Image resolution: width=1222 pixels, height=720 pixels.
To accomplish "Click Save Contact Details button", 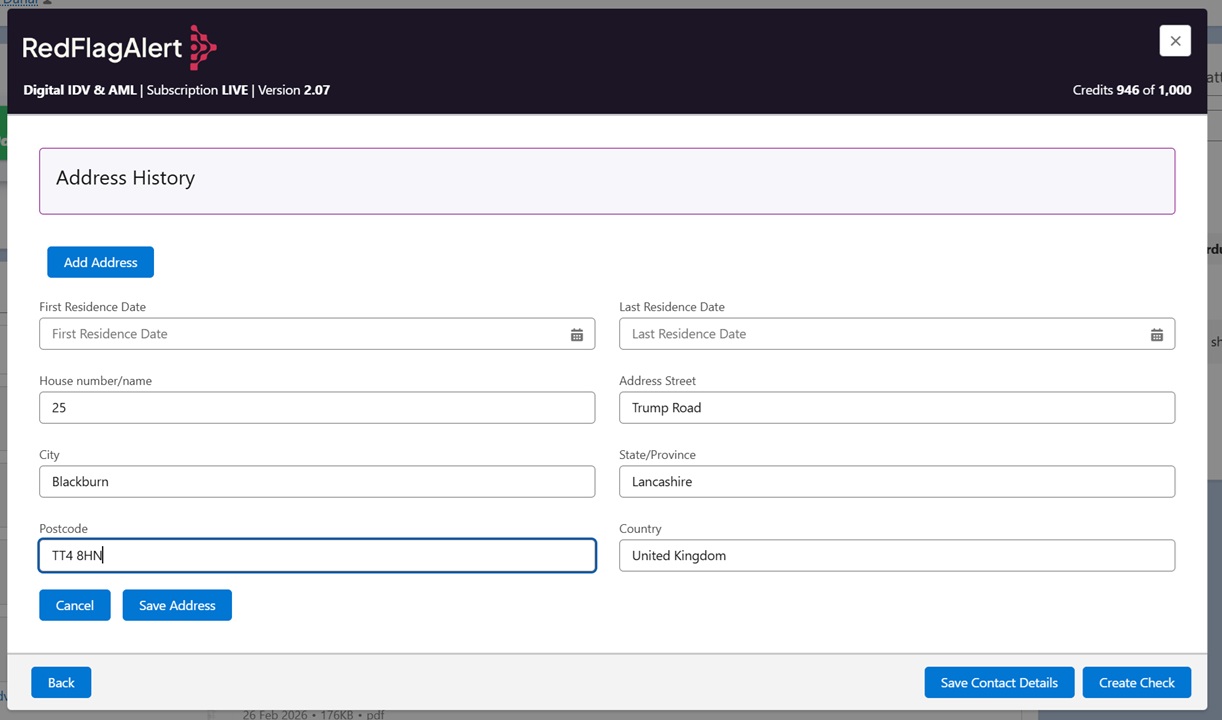I will click(x=999, y=682).
